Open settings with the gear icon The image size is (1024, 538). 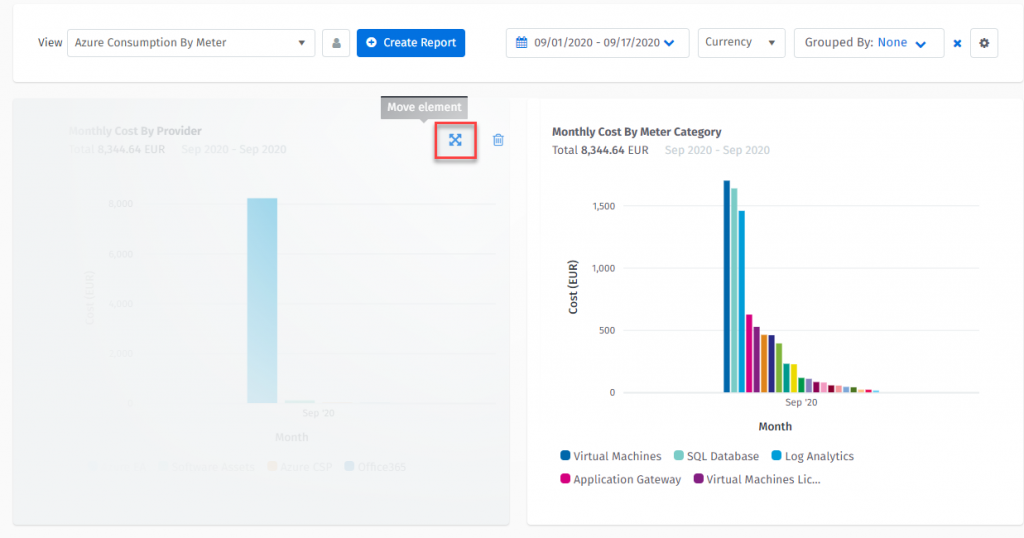(984, 43)
